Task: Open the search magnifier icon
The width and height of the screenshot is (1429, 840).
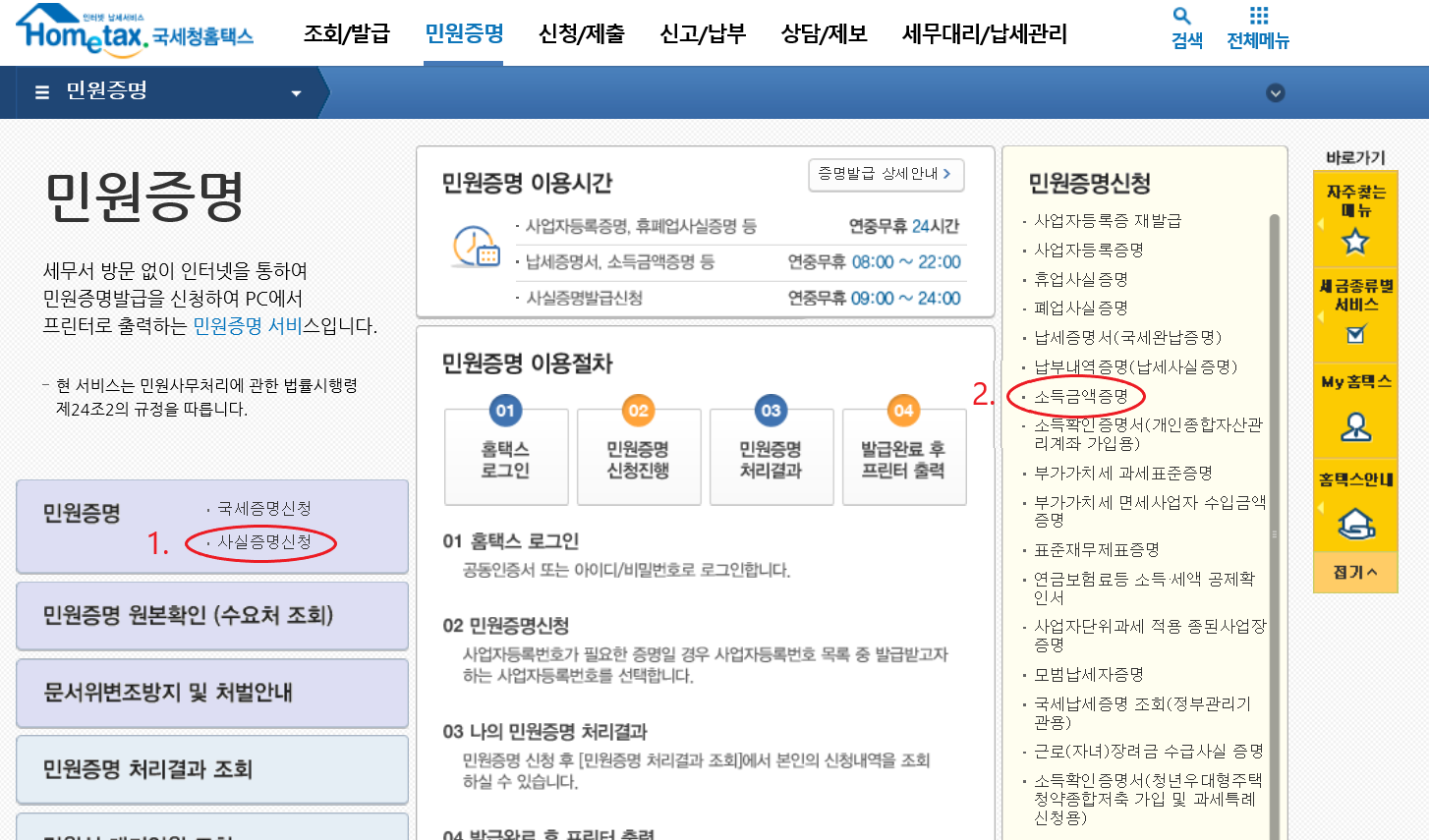Action: tap(1182, 17)
